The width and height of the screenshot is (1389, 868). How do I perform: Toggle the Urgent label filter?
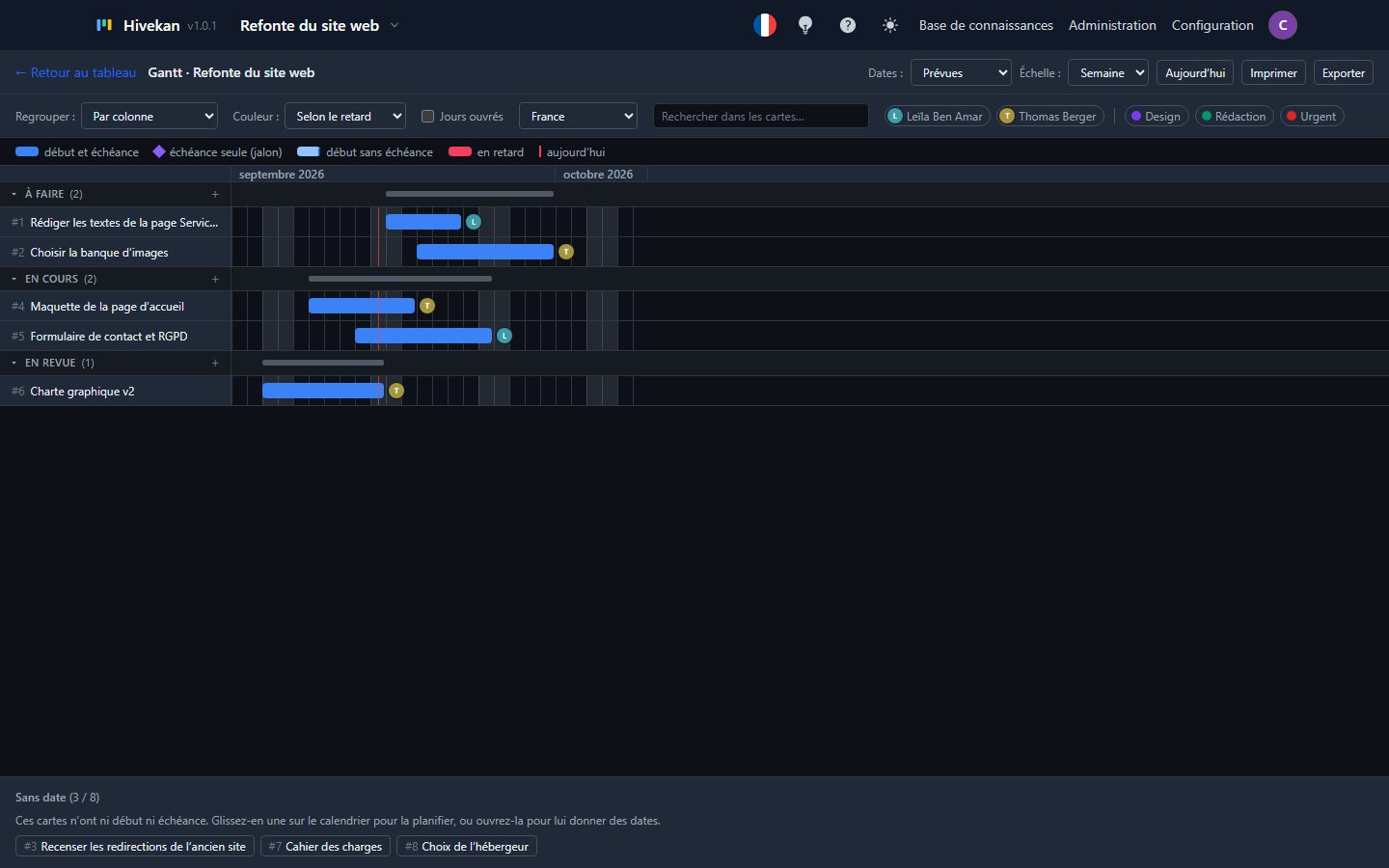pyautogui.click(x=1312, y=117)
